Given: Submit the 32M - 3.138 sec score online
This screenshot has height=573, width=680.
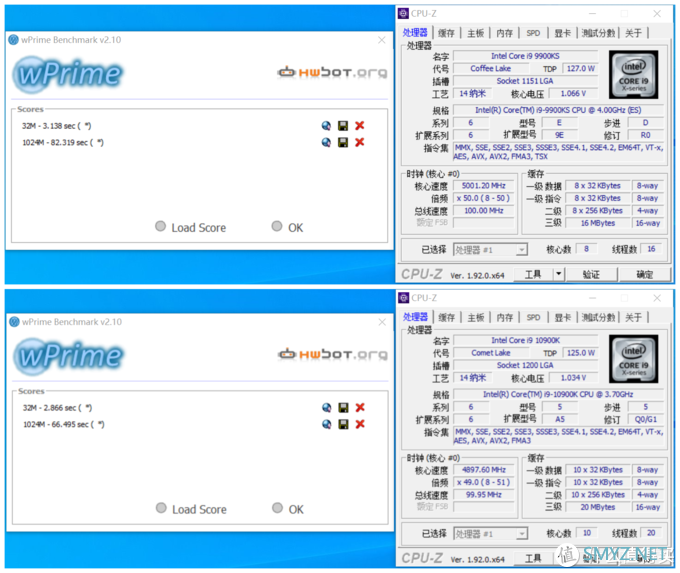Looking at the screenshot, I should (x=326, y=126).
